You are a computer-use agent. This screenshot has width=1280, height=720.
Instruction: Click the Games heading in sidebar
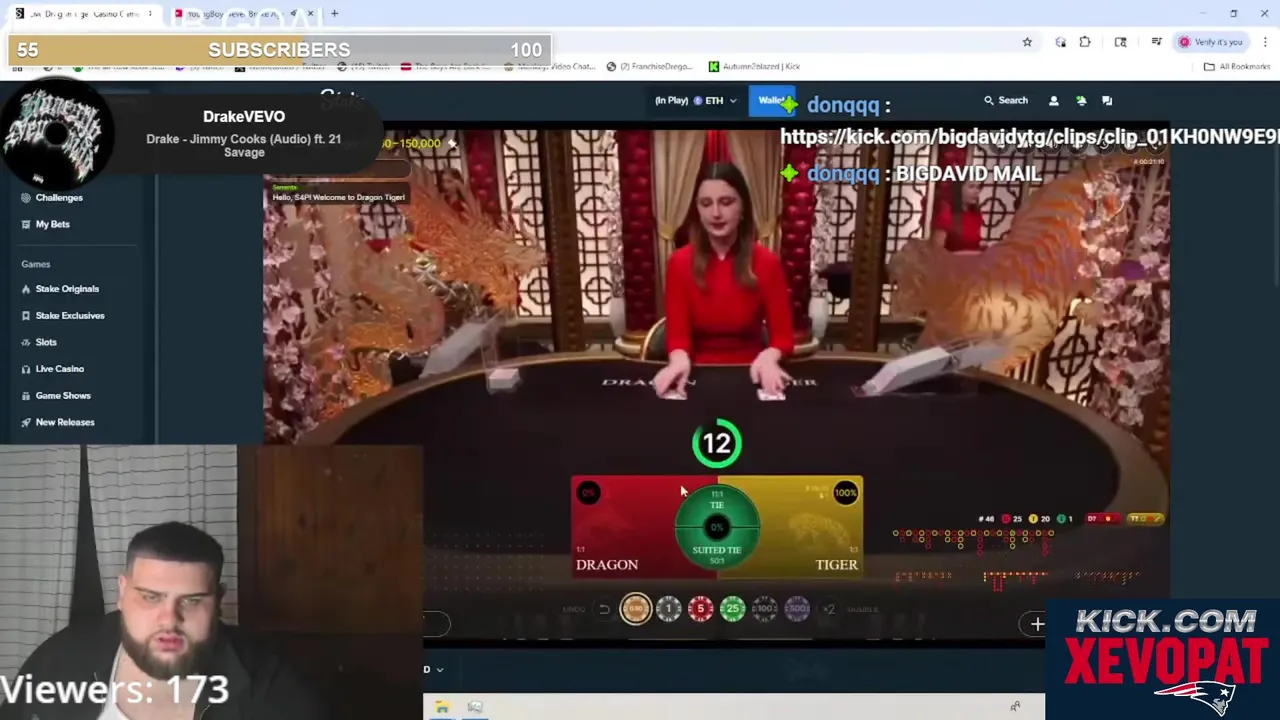point(35,264)
